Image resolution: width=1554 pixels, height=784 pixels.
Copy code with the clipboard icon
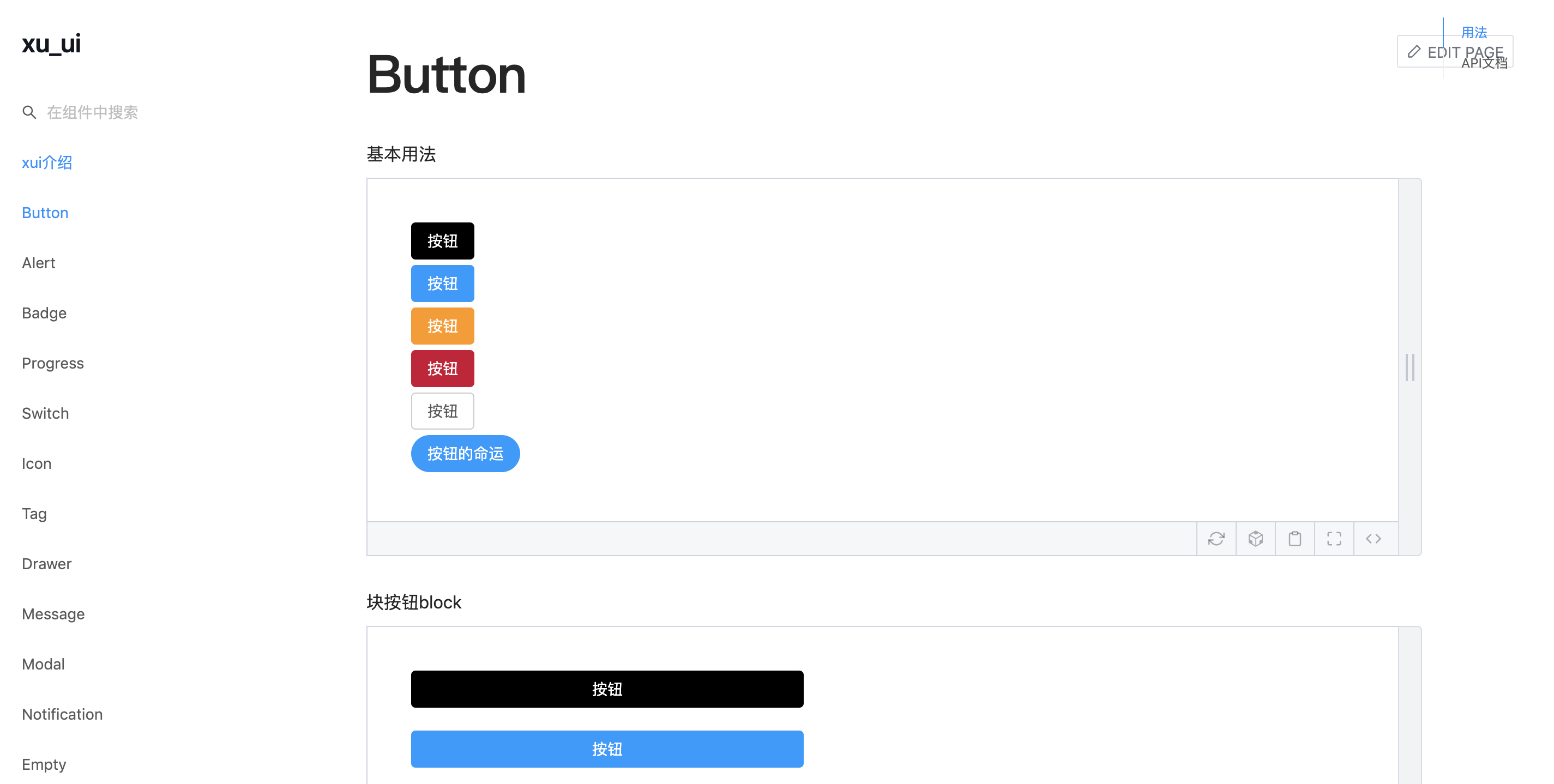pyautogui.click(x=1294, y=539)
